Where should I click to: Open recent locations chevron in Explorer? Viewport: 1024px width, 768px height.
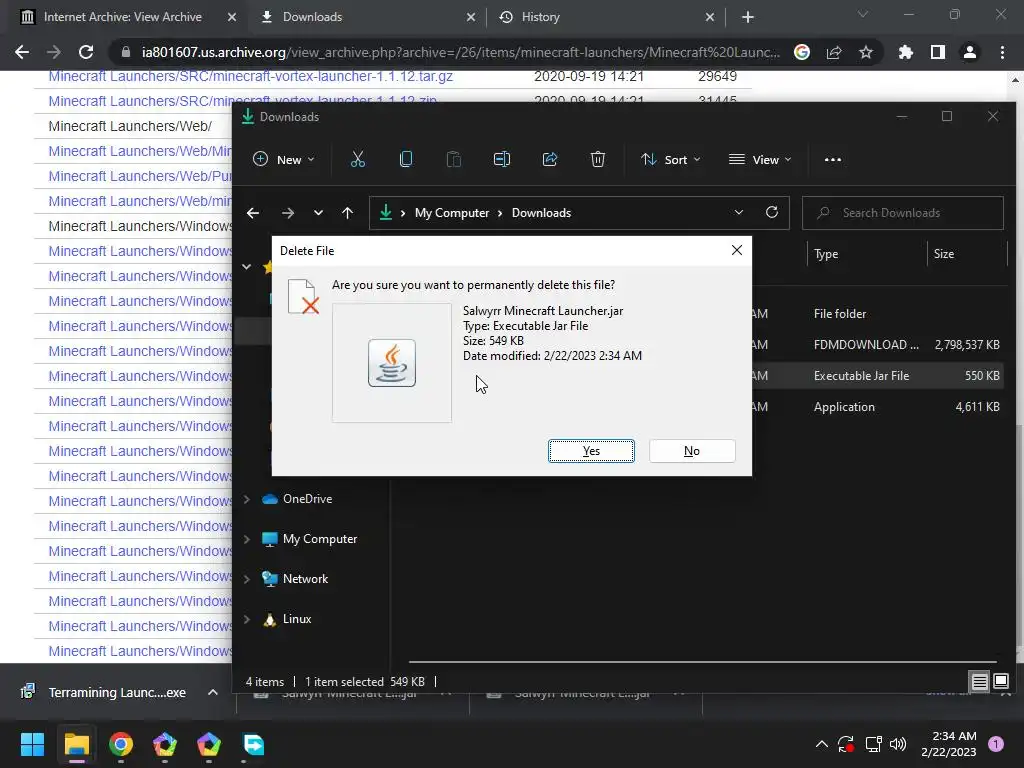(x=318, y=213)
